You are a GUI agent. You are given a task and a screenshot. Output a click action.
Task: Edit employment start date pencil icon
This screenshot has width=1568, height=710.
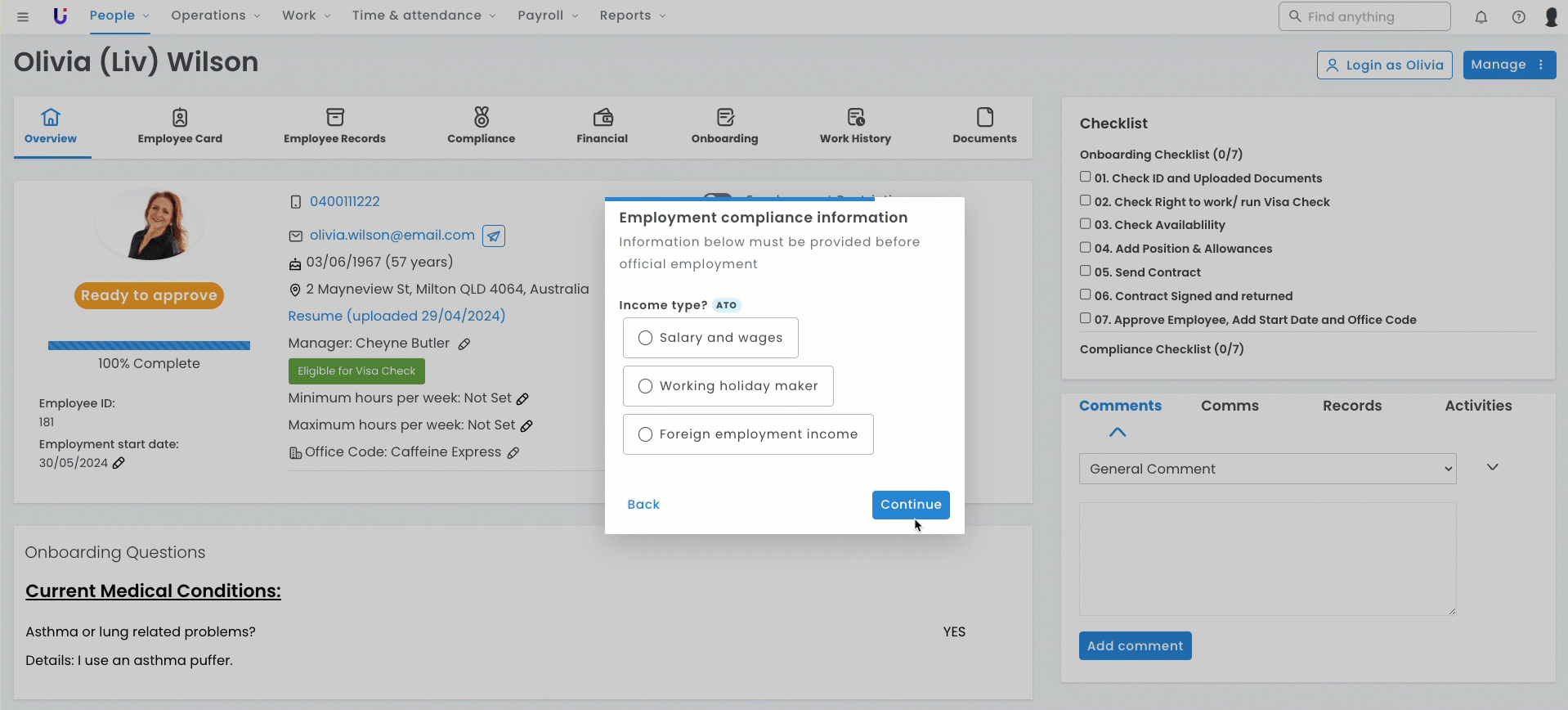tap(119, 463)
